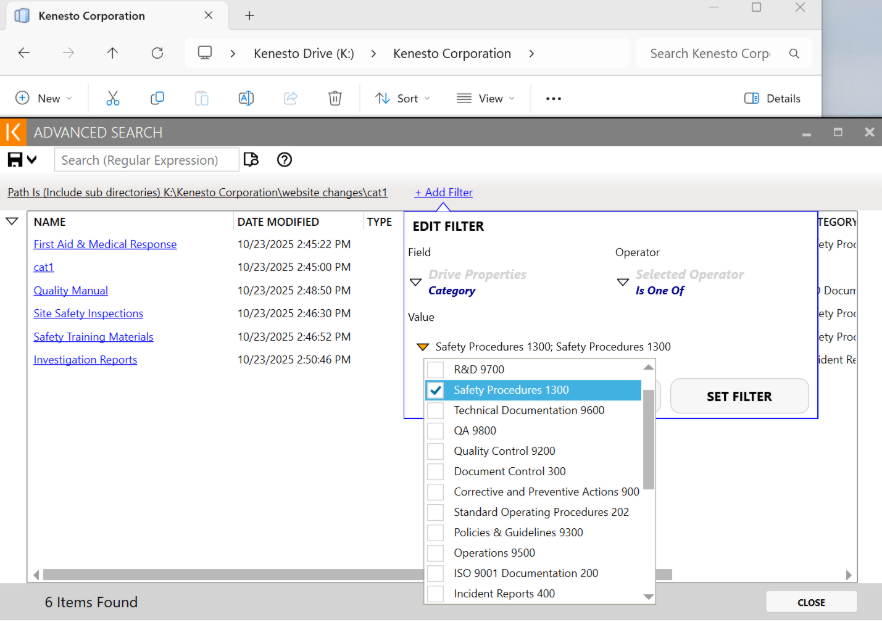The image size is (882, 621).
Task: Check ISO 9001 Documentation 200 checkbox
Action: (x=435, y=573)
